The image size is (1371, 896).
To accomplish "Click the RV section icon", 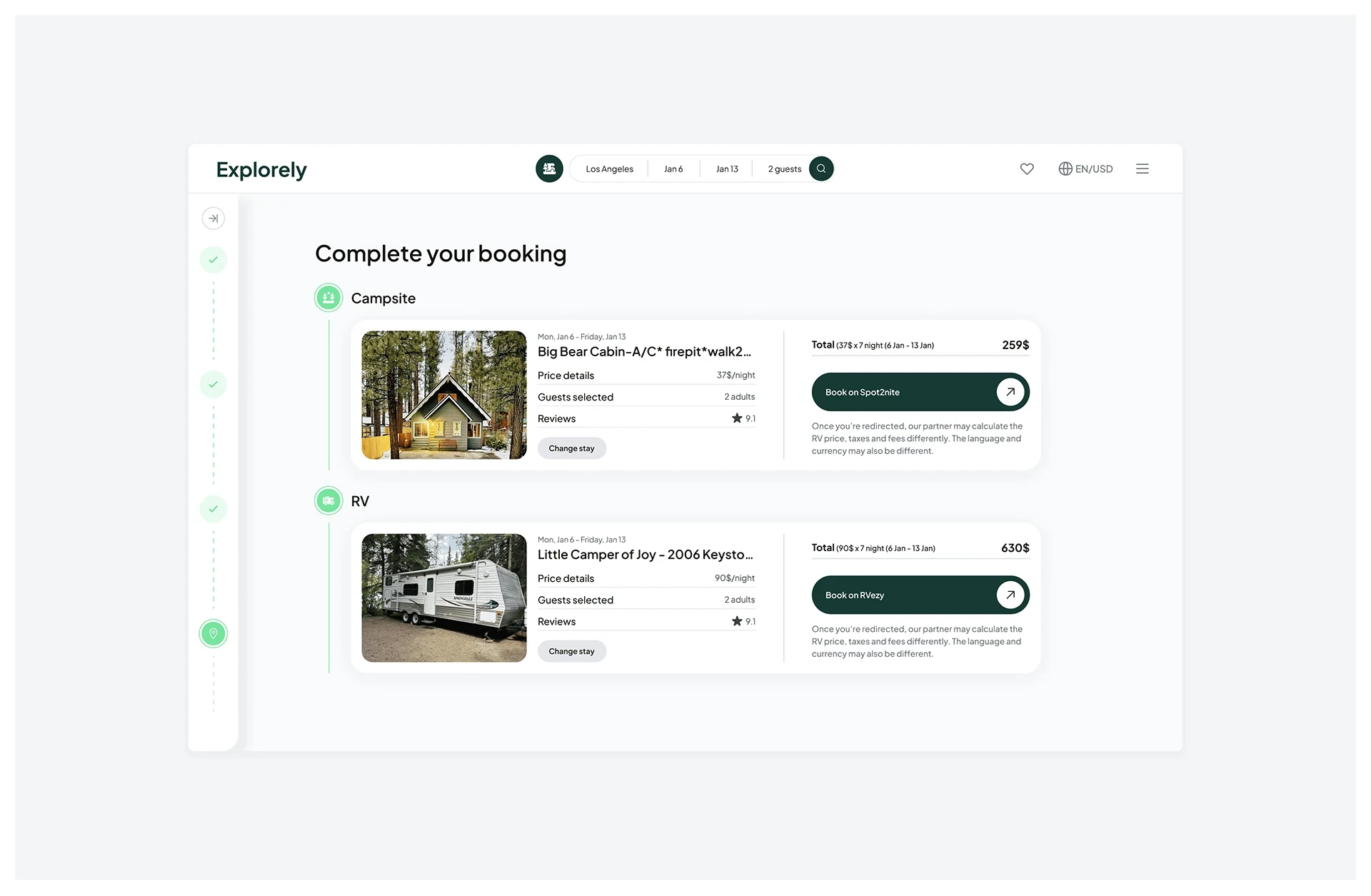I will (328, 501).
